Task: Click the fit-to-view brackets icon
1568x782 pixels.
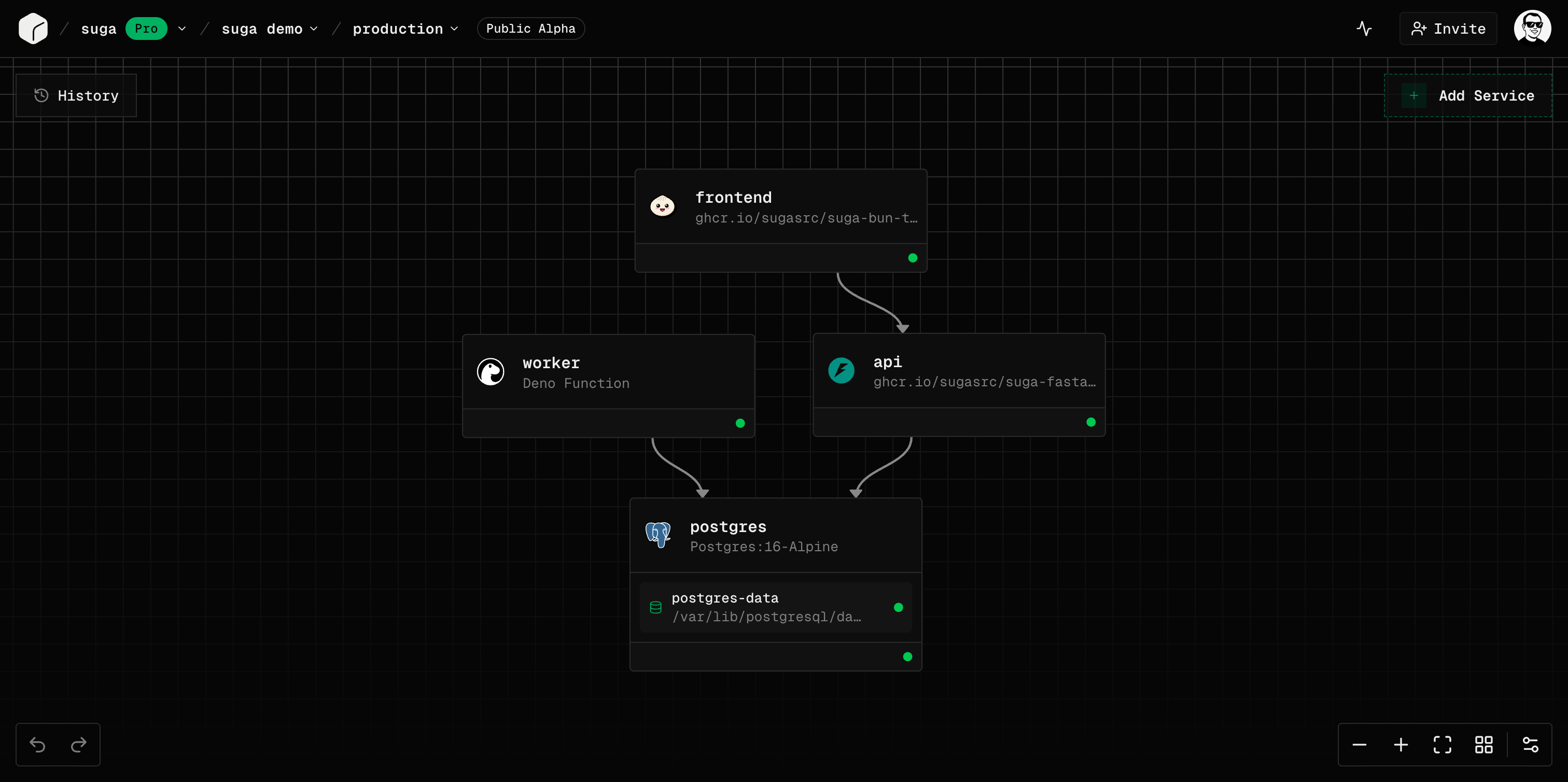Action: pyautogui.click(x=1442, y=744)
